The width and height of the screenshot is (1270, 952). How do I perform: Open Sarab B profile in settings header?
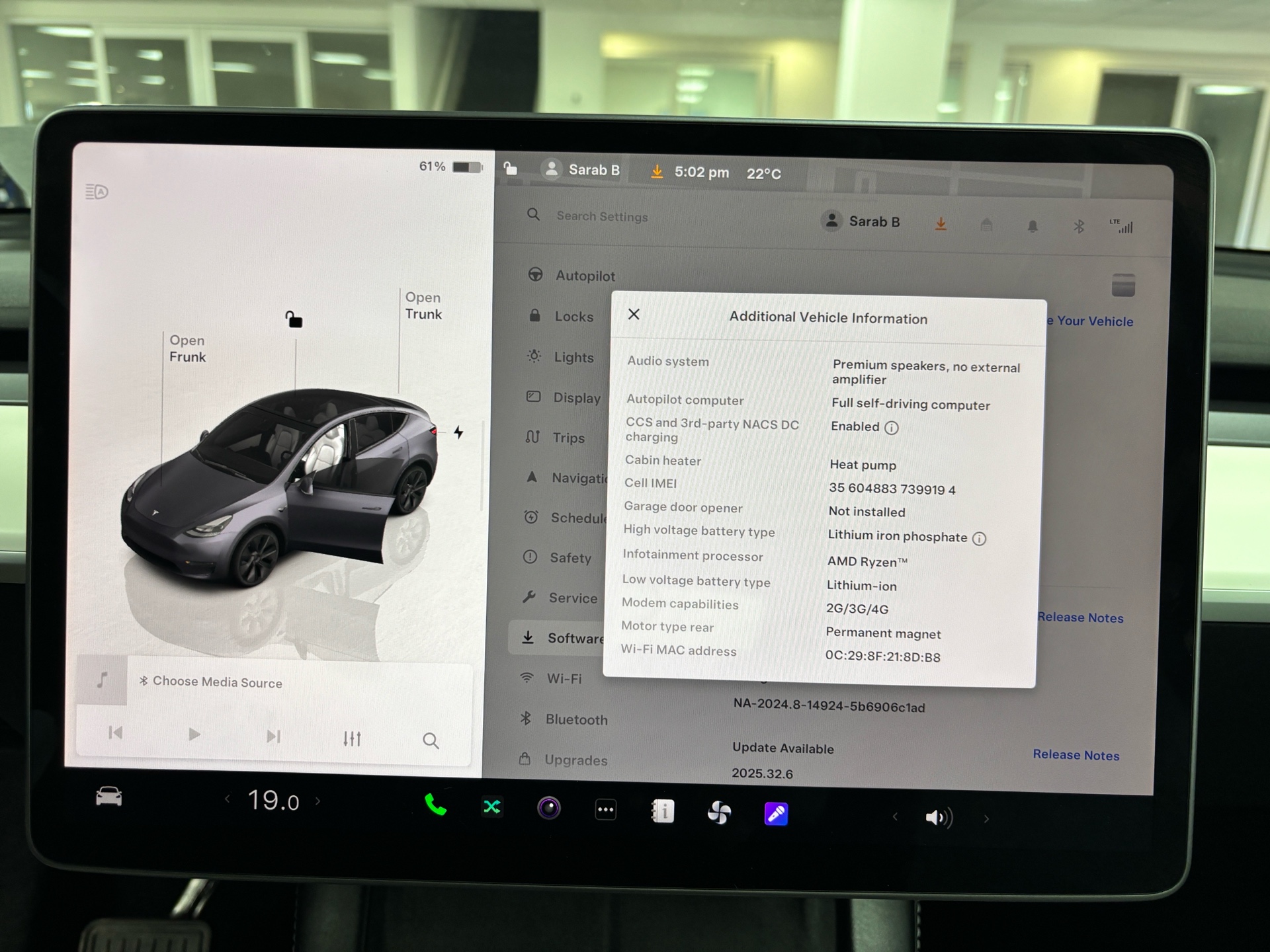(861, 221)
